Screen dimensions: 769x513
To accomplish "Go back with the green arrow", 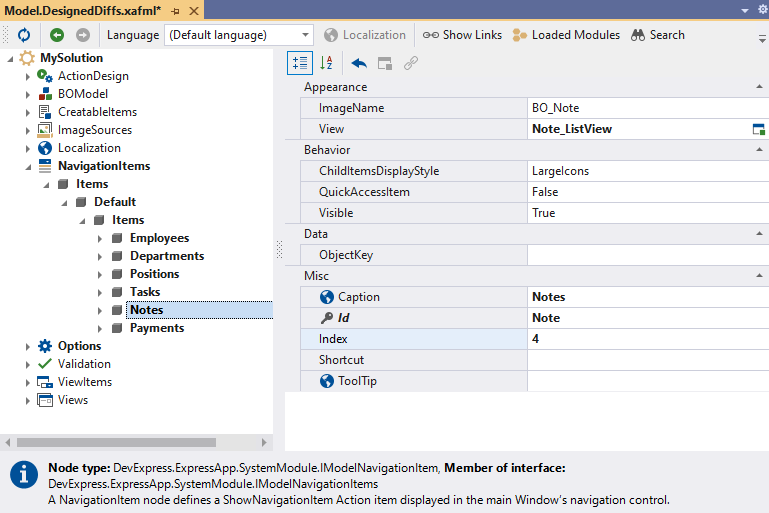I will point(57,35).
